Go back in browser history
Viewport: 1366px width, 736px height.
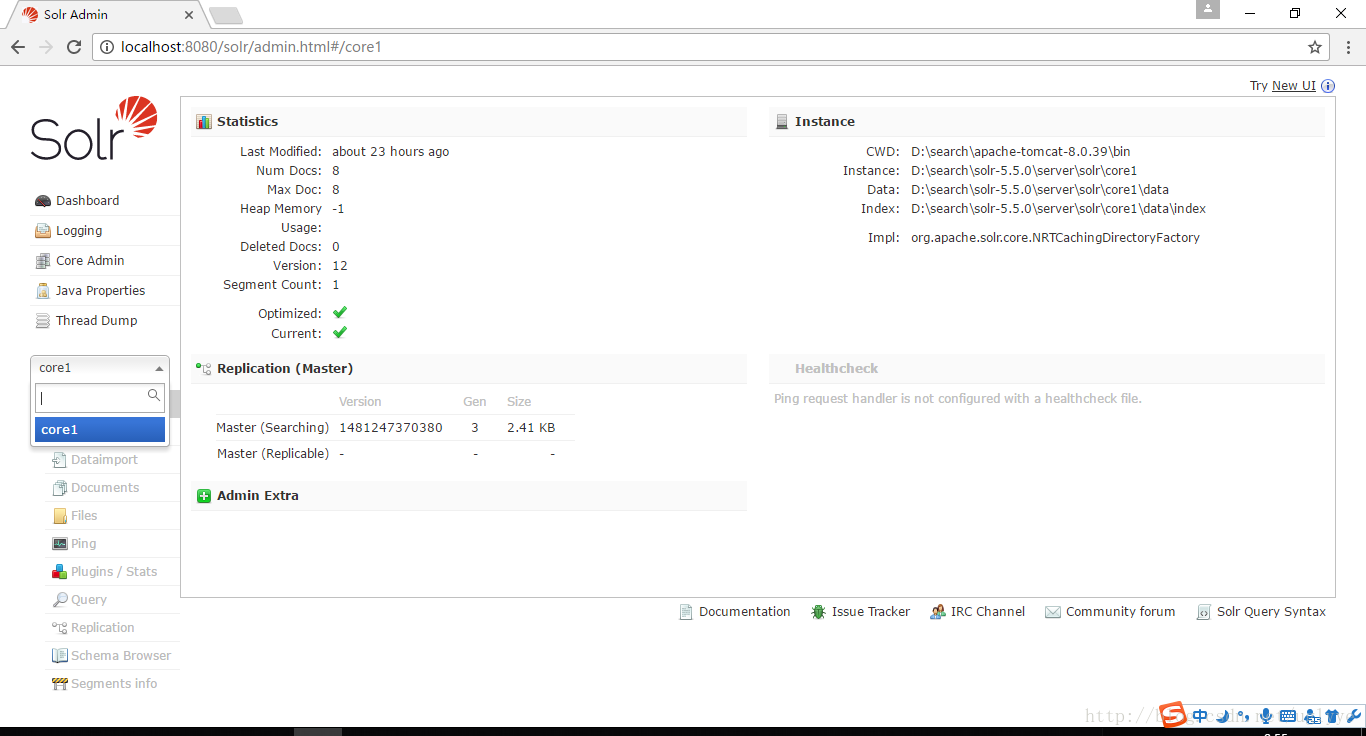18,47
